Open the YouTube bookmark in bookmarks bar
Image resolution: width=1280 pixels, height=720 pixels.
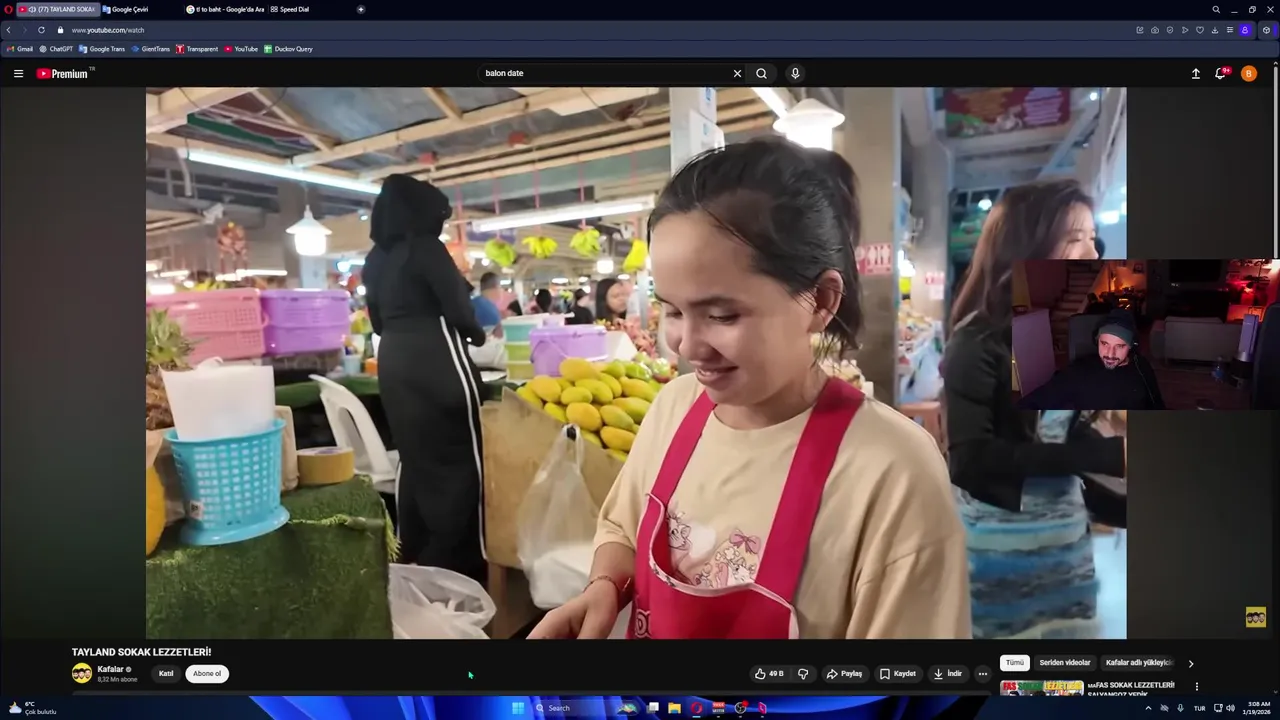(241, 49)
